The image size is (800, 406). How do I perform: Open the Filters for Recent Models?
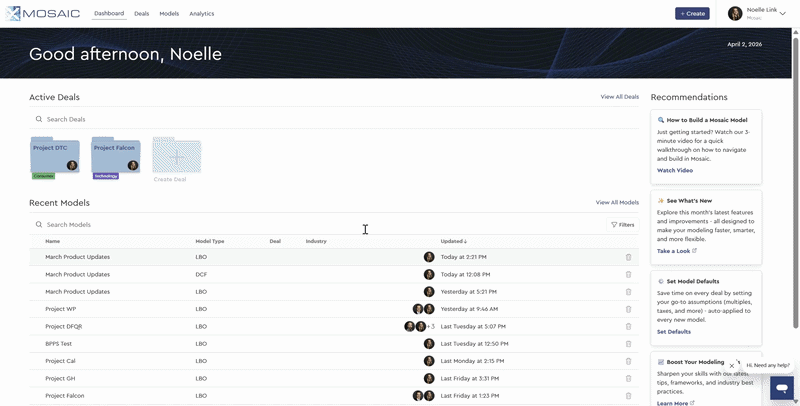tap(623, 224)
